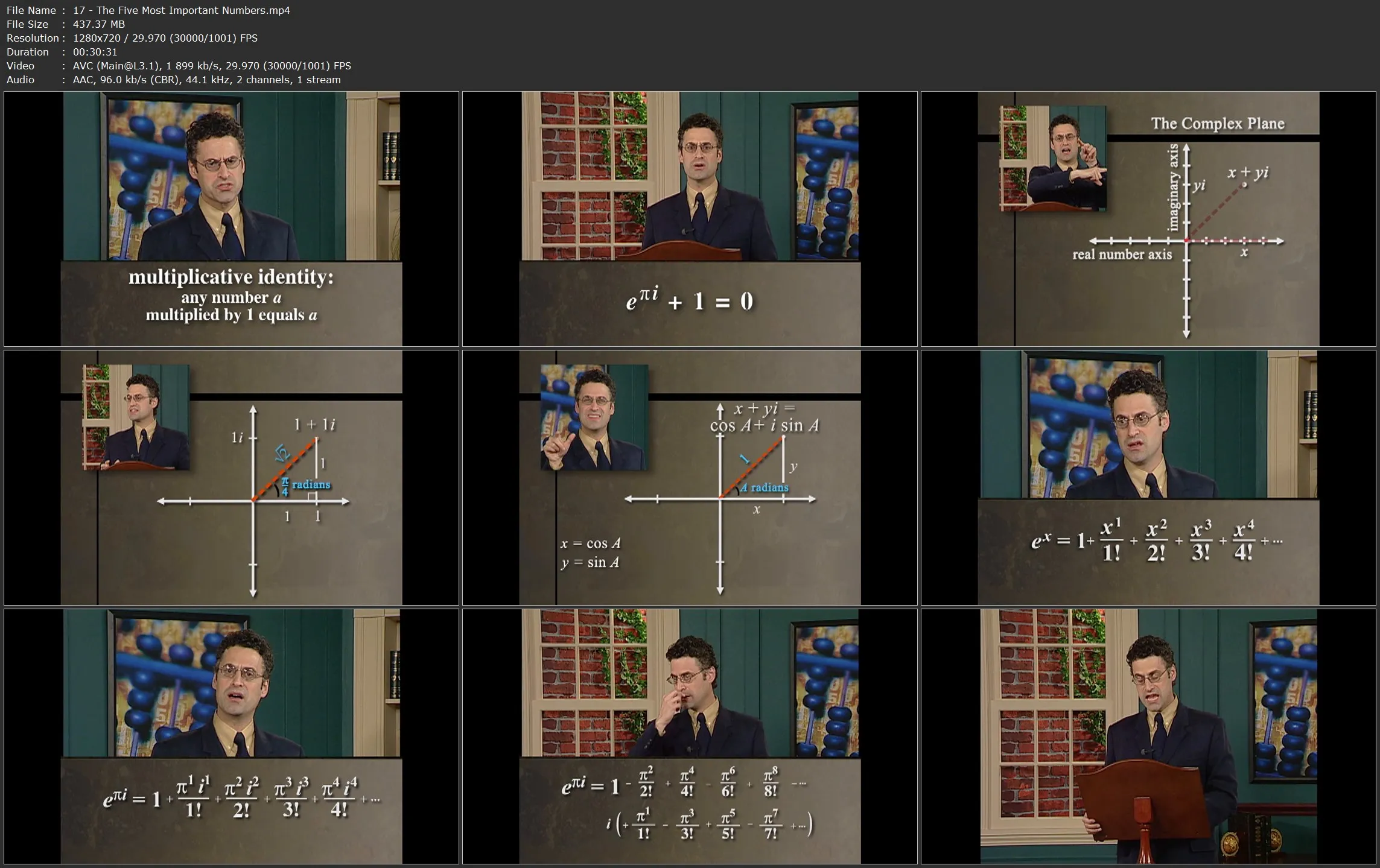Select the e^πi power series thumbnail

[x=231, y=736]
